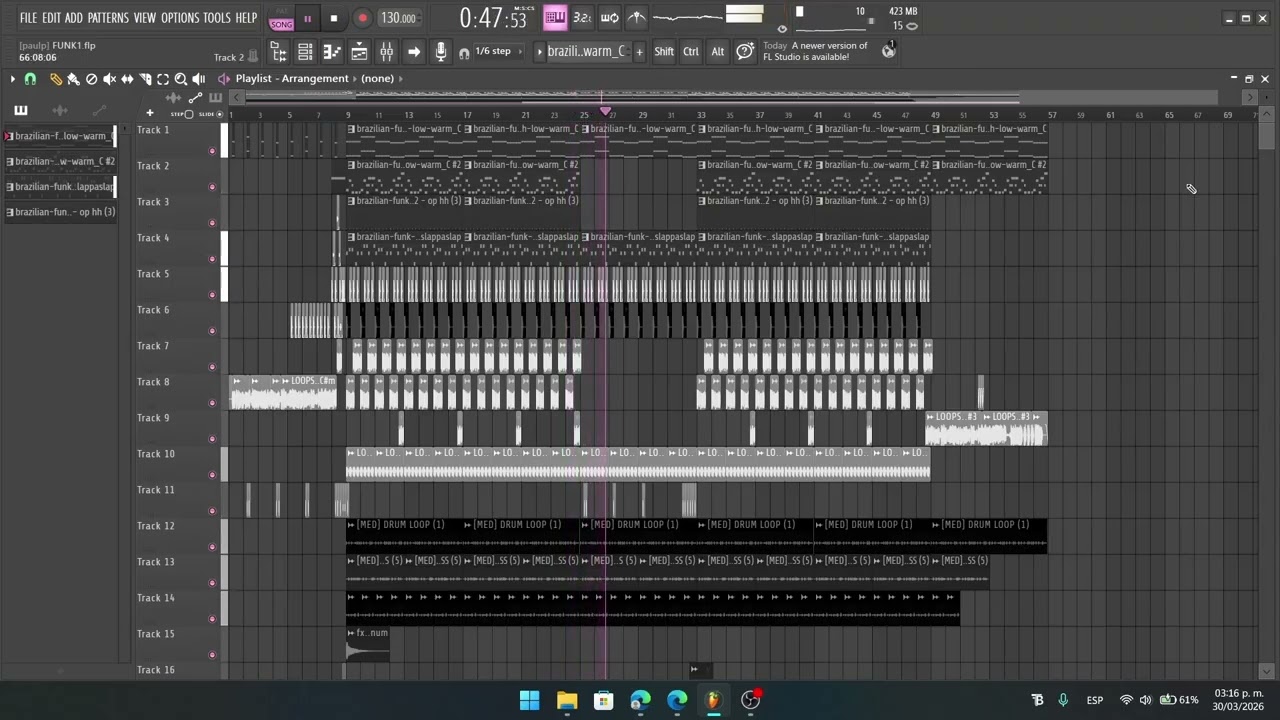Image resolution: width=1280 pixels, height=720 pixels.
Task: Click the add new pattern plus button
Action: click(x=639, y=52)
